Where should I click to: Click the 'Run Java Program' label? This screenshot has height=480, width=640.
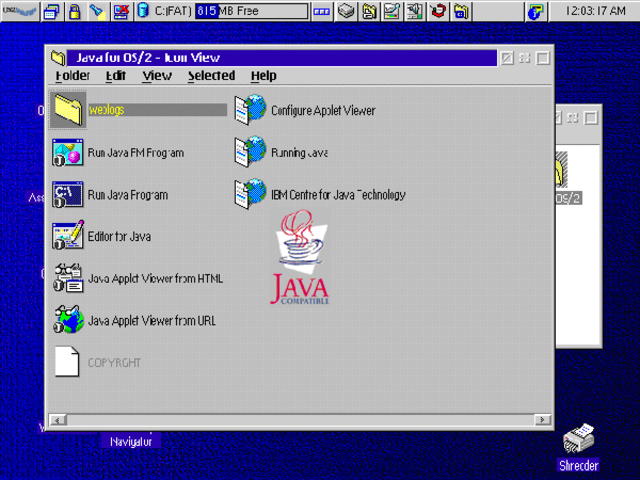point(128,195)
